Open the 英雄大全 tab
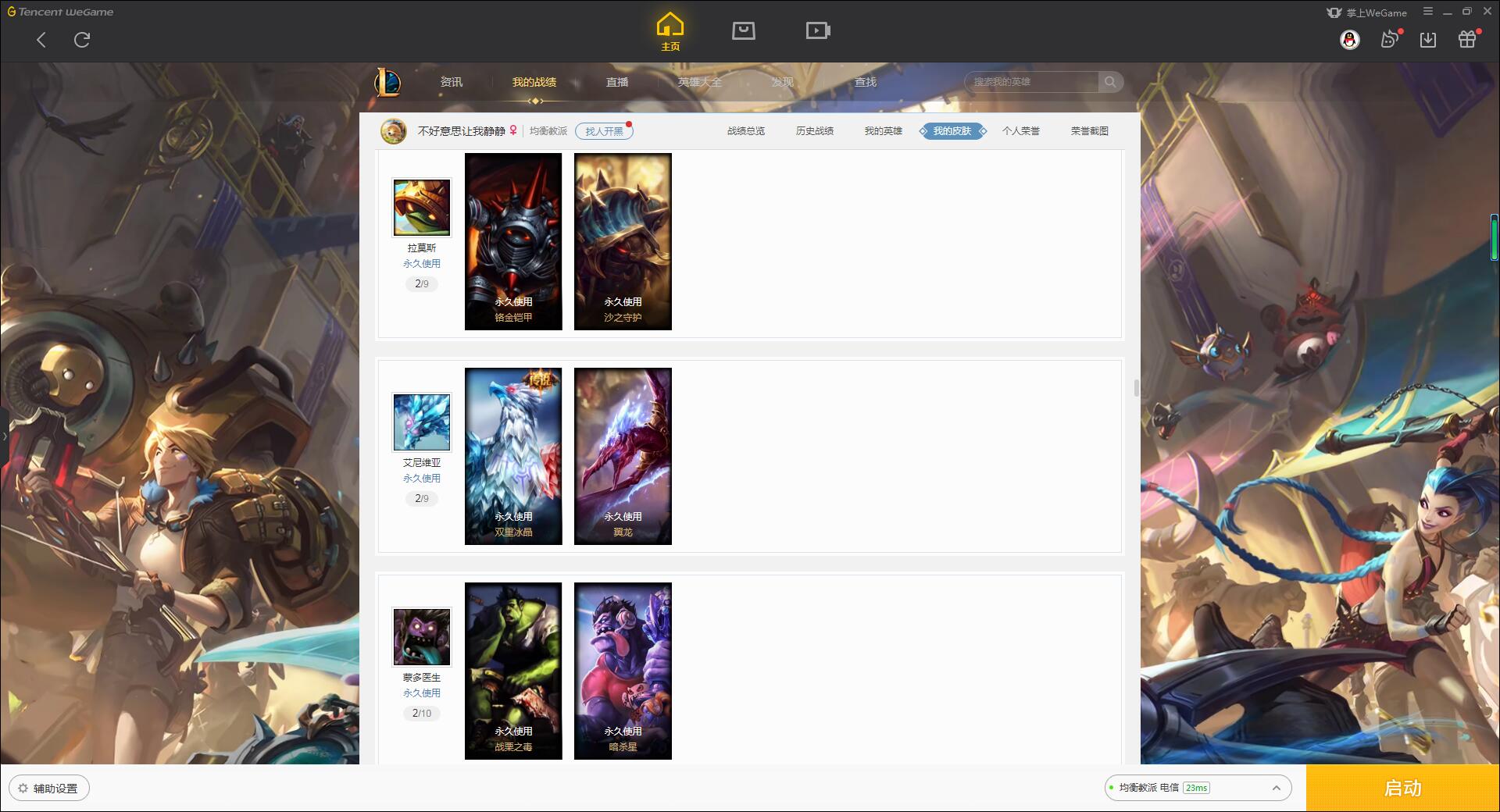Screen dimensions: 1500x812 700,82
